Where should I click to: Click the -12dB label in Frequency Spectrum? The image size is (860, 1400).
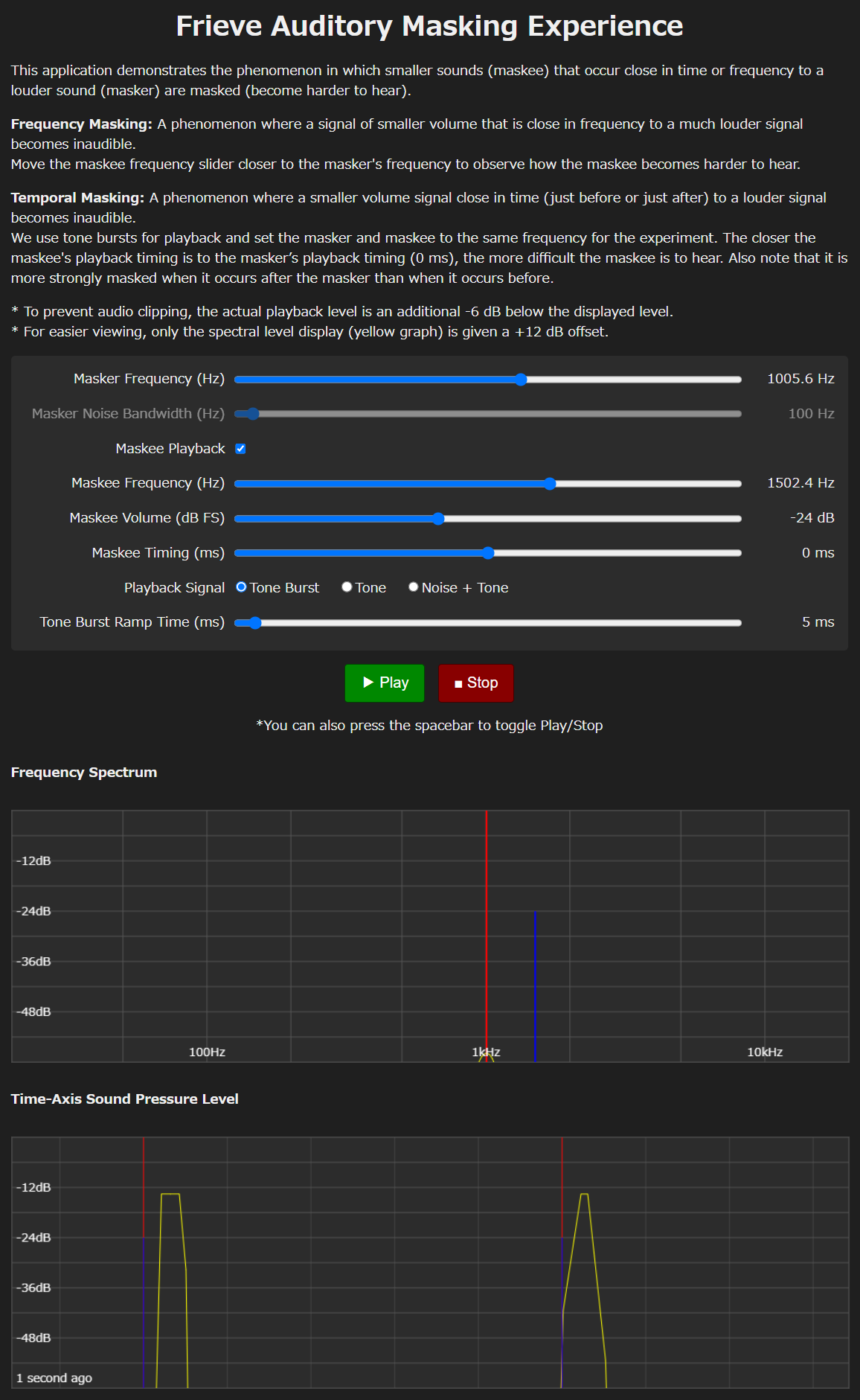click(x=33, y=861)
